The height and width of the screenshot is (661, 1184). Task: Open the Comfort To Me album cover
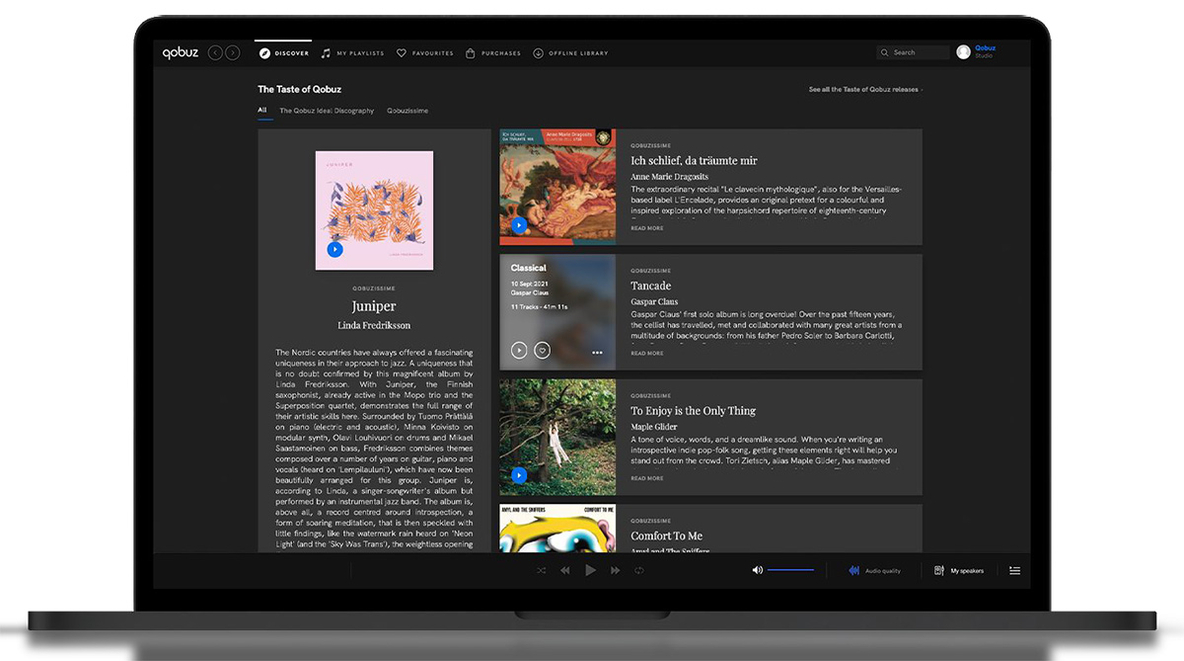pyautogui.click(x=557, y=528)
